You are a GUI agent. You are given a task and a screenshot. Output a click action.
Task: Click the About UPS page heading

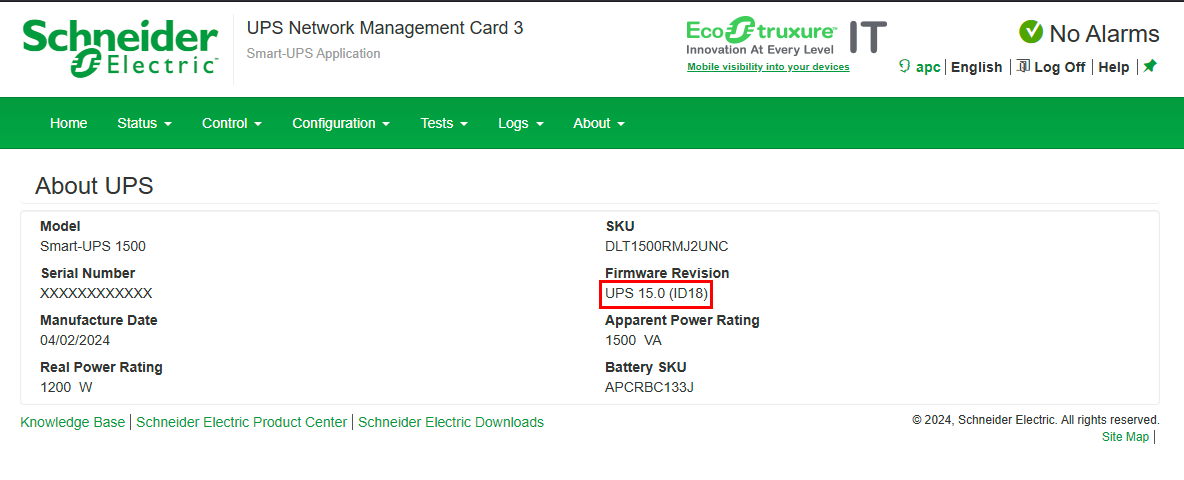[94, 186]
